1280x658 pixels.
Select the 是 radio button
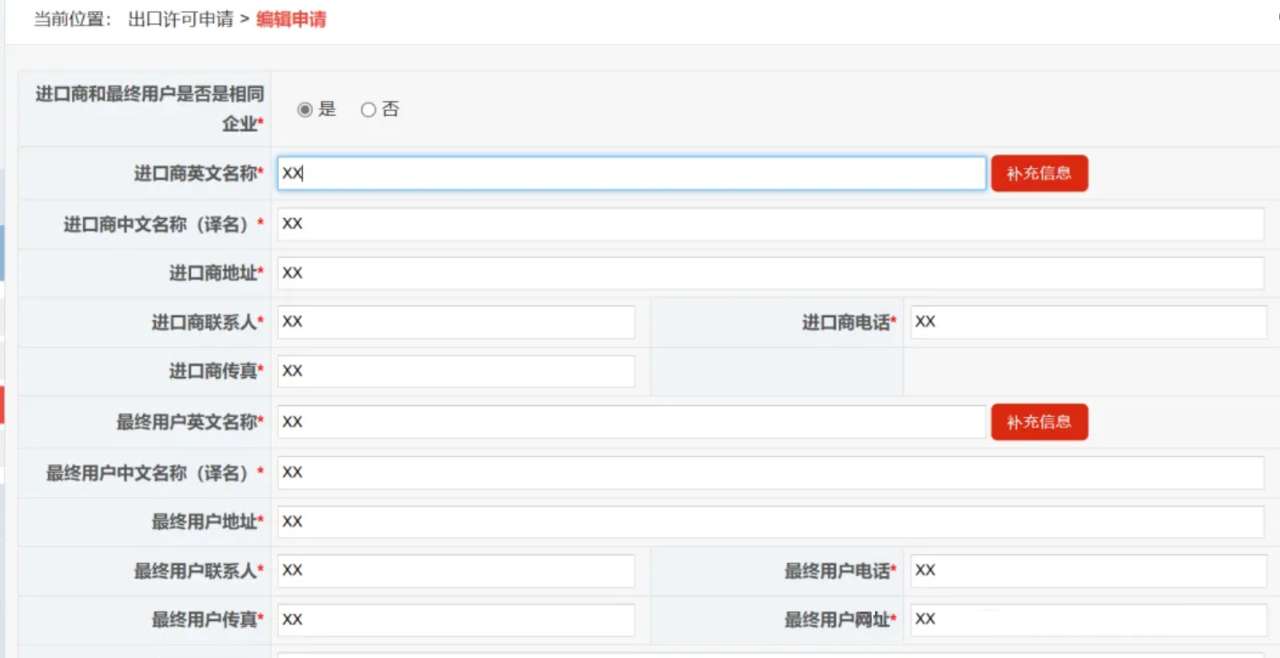305,110
